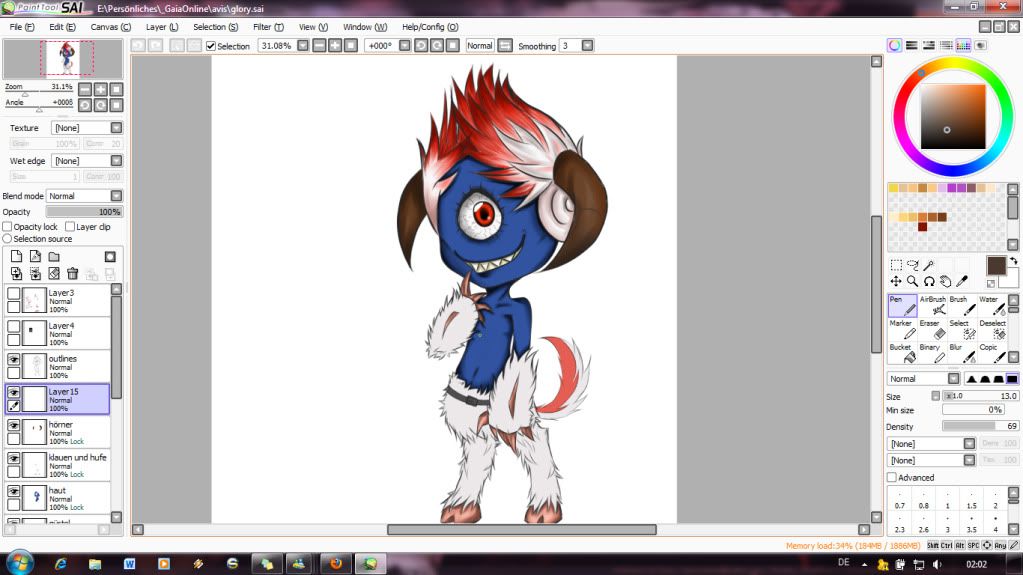This screenshot has width=1023, height=575.
Task: Pick brush size preset 0.7
Action: (x=900, y=501)
